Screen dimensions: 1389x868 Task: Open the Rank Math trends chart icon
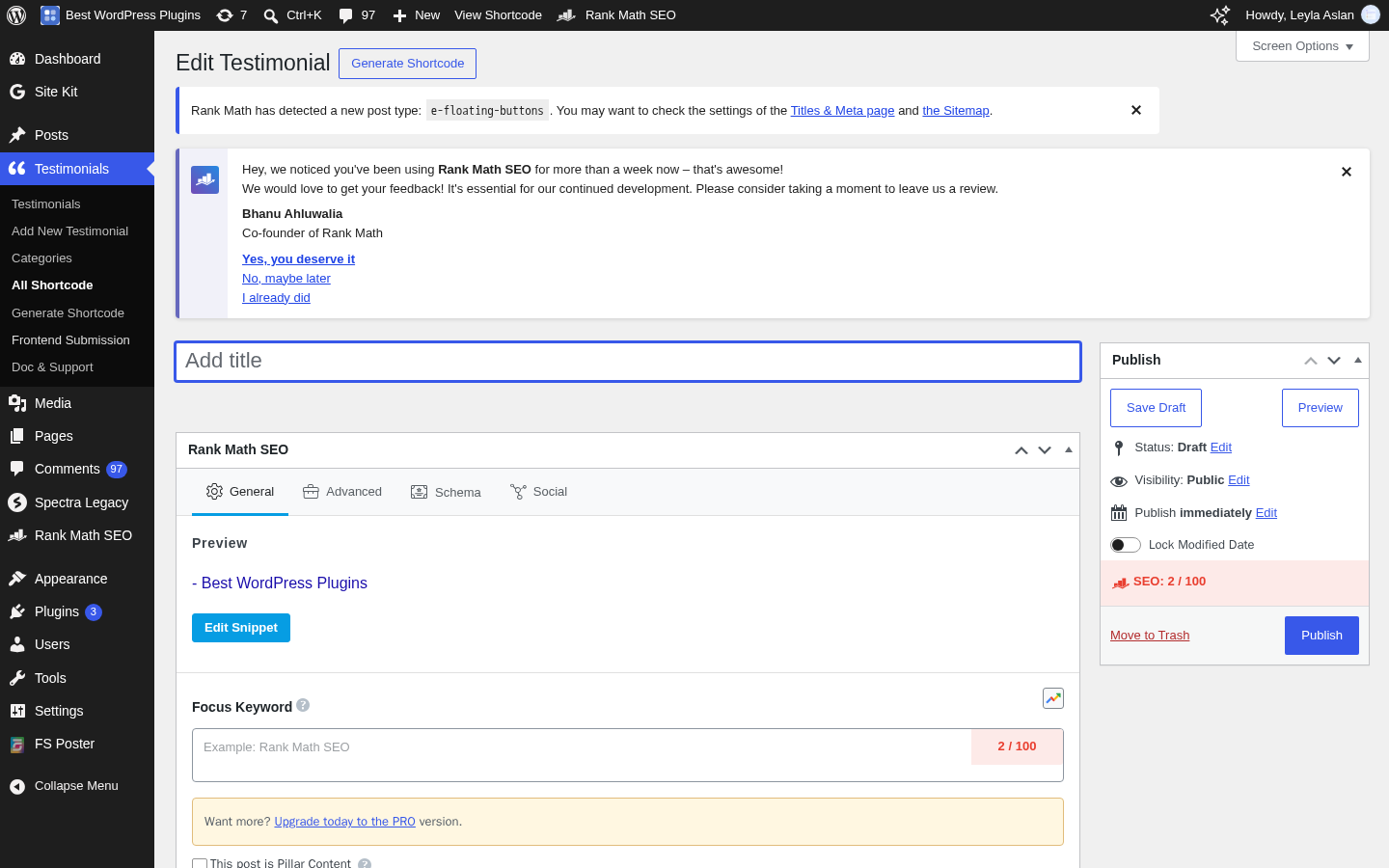(1053, 698)
